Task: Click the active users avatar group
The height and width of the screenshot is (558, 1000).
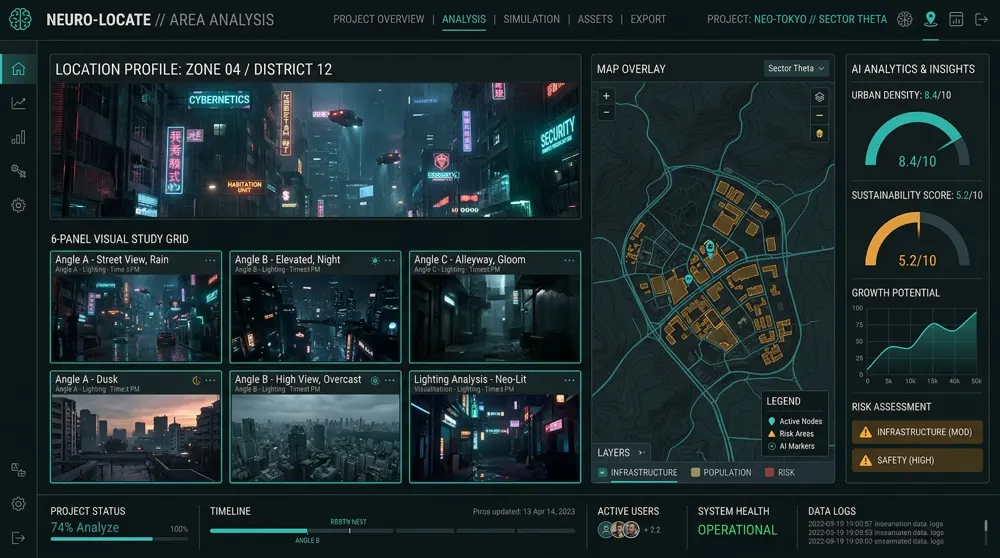Action: click(619, 530)
